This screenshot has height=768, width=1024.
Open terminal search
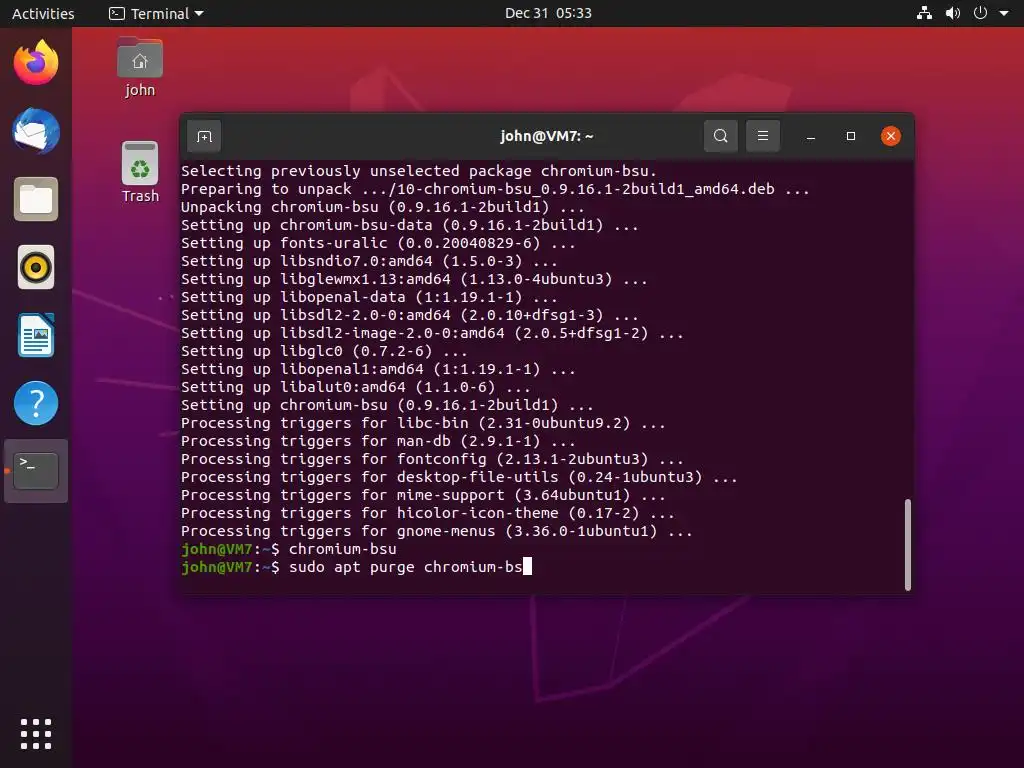click(720, 136)
